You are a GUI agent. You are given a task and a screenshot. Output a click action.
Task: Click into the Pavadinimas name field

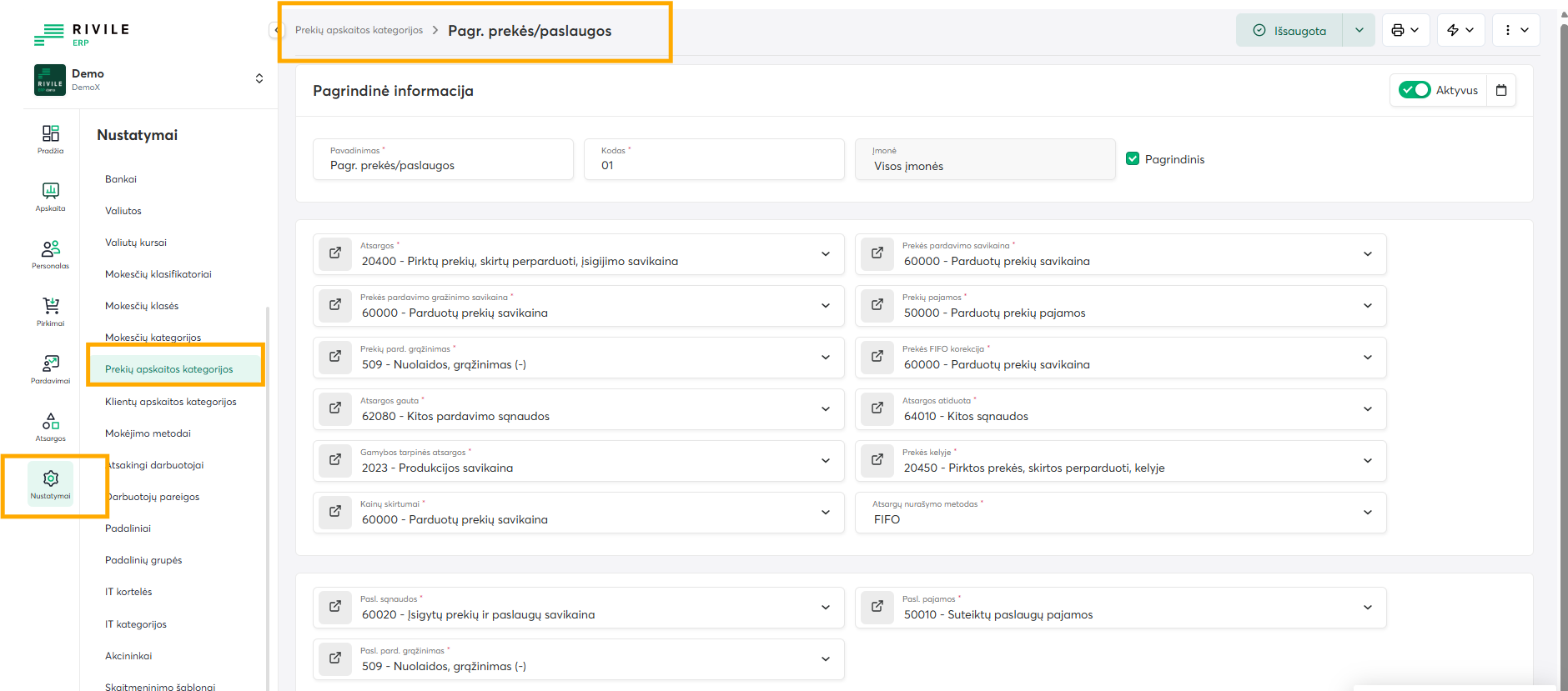coord(443,166)
